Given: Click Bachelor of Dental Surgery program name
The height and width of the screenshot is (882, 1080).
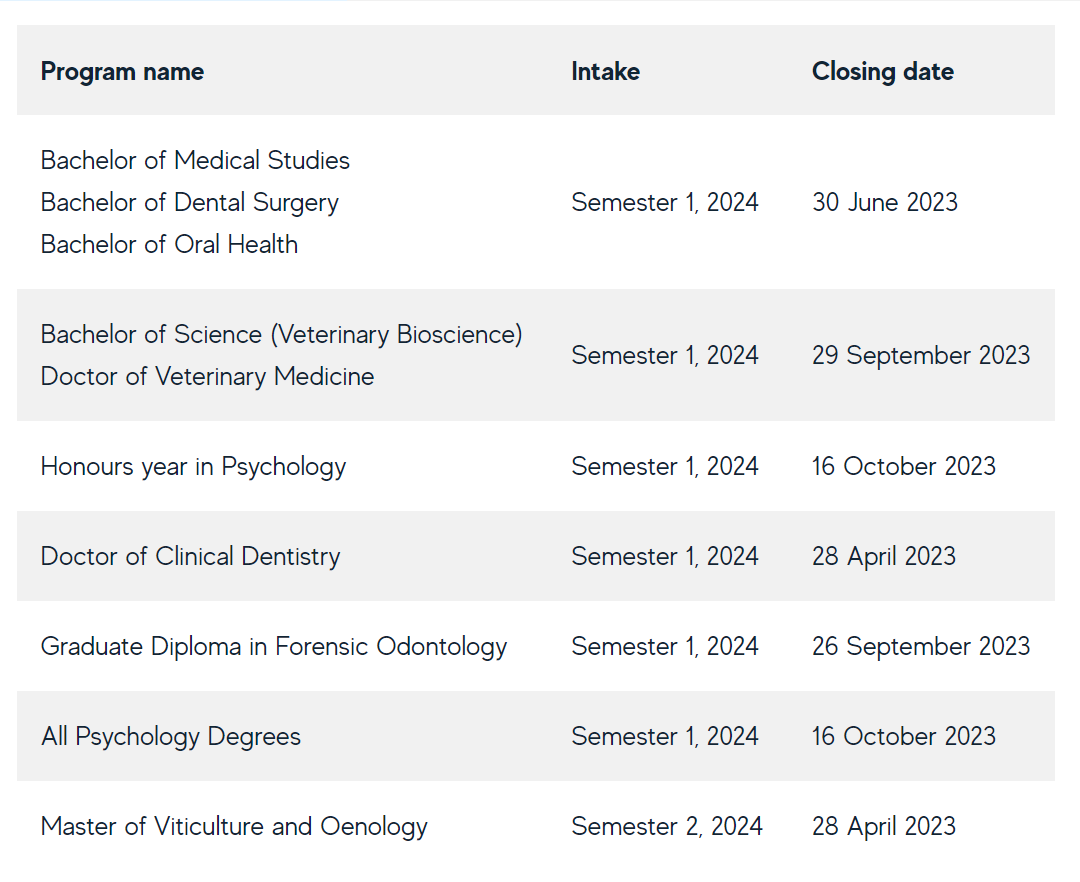Looking at the screenshot, I should [189, 202].
